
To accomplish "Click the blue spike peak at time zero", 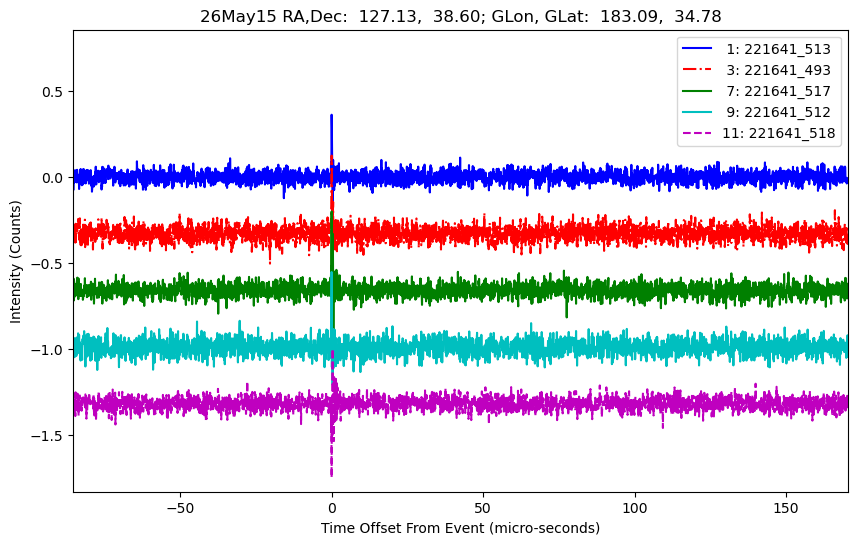I will tap(332, 116).
